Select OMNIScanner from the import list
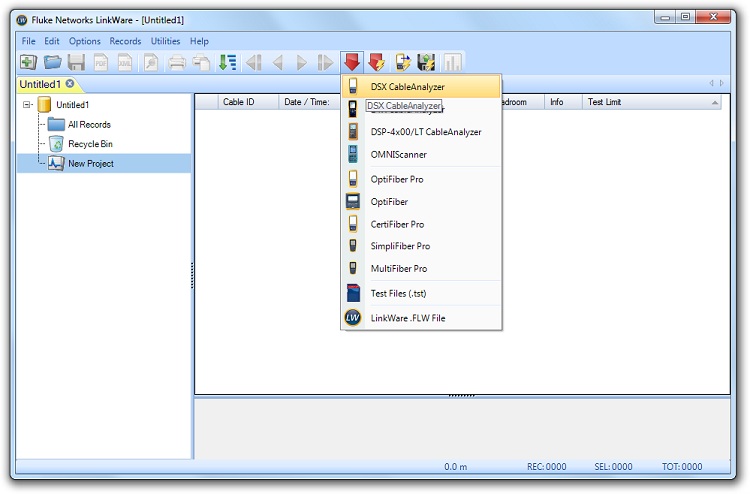 (x=399, y=154)
